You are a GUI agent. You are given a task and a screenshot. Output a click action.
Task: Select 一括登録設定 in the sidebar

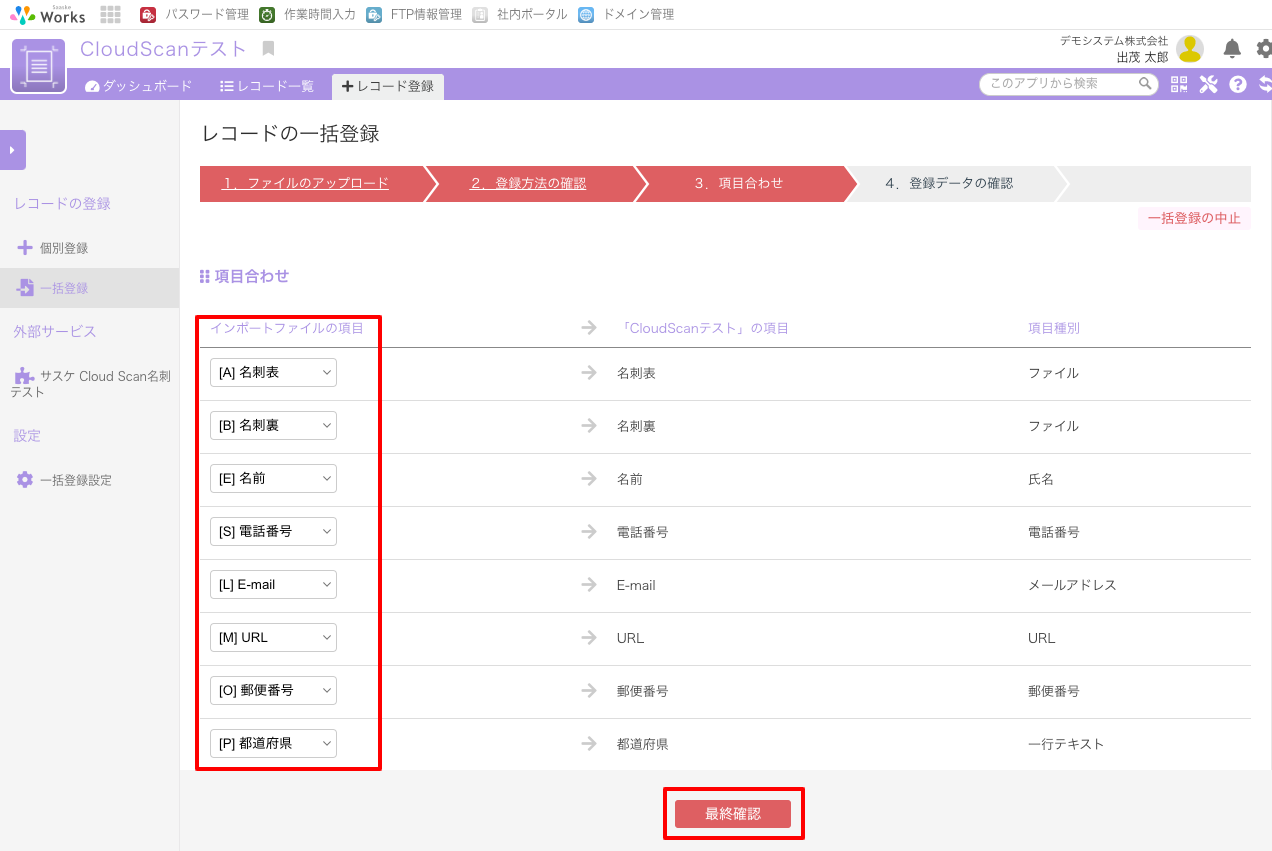click(x=75, y=480)
